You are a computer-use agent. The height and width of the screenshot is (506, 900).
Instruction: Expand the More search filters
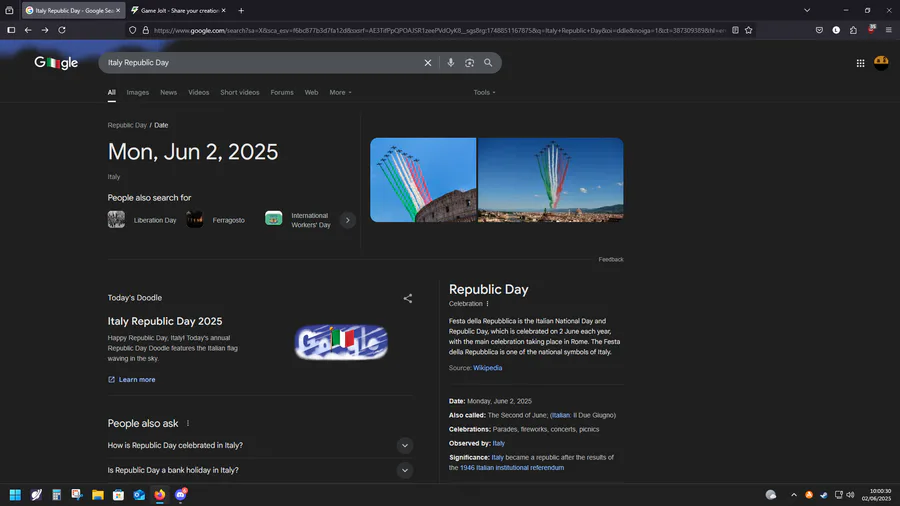(x=340, y=92)
